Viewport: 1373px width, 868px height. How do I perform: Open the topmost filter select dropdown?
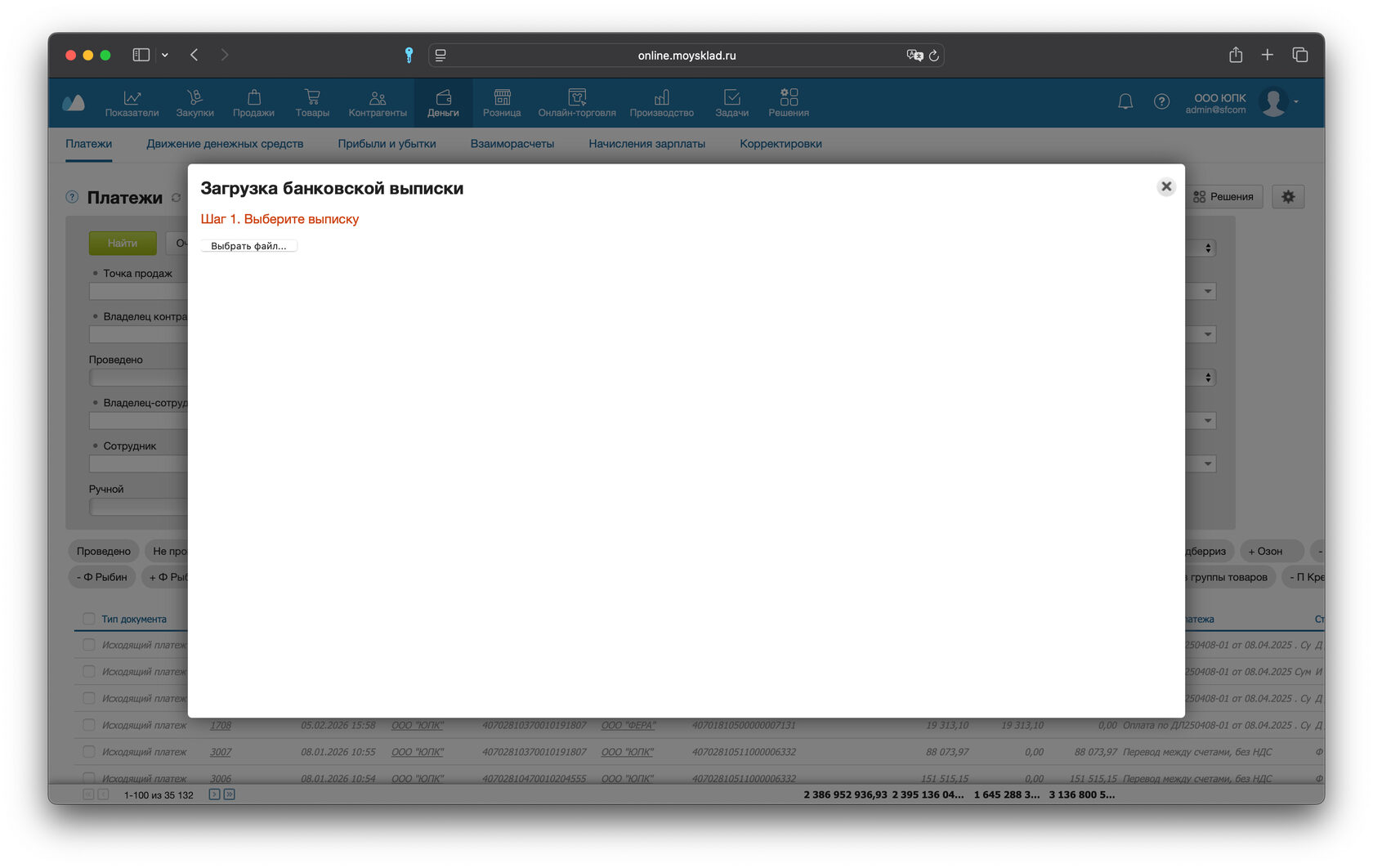tap(1208, 248)
